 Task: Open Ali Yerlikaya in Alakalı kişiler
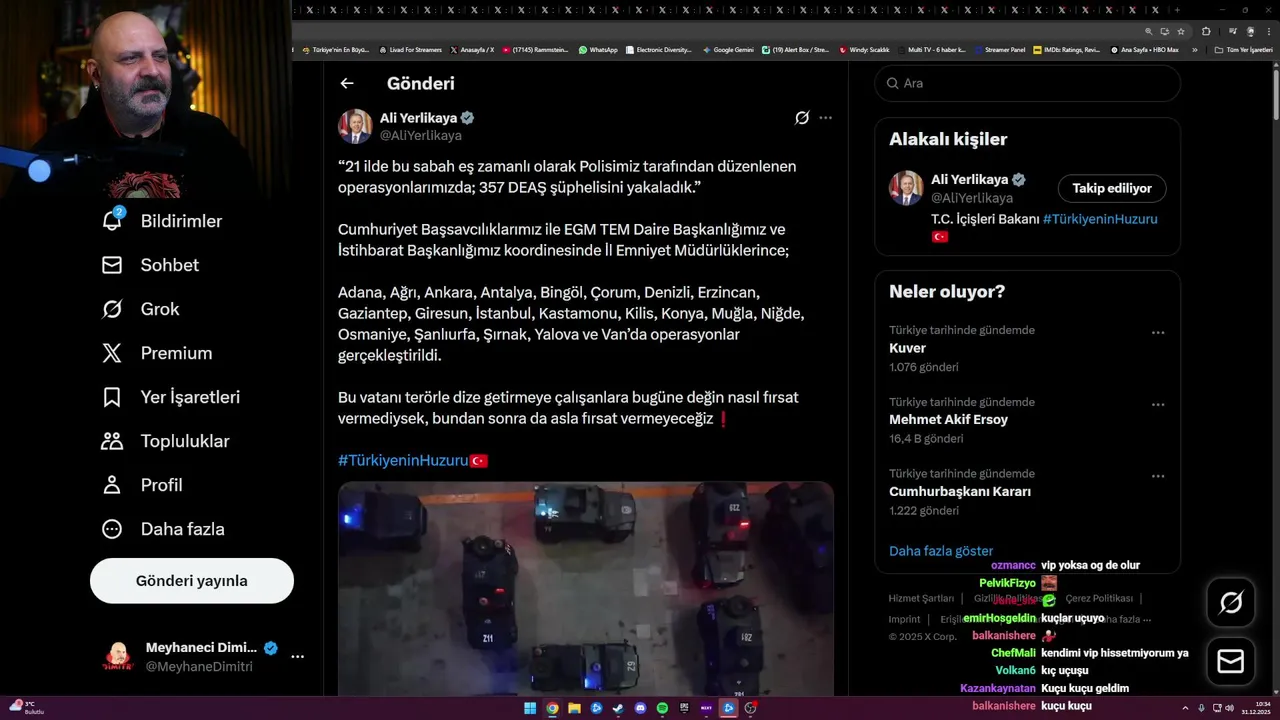969,180
